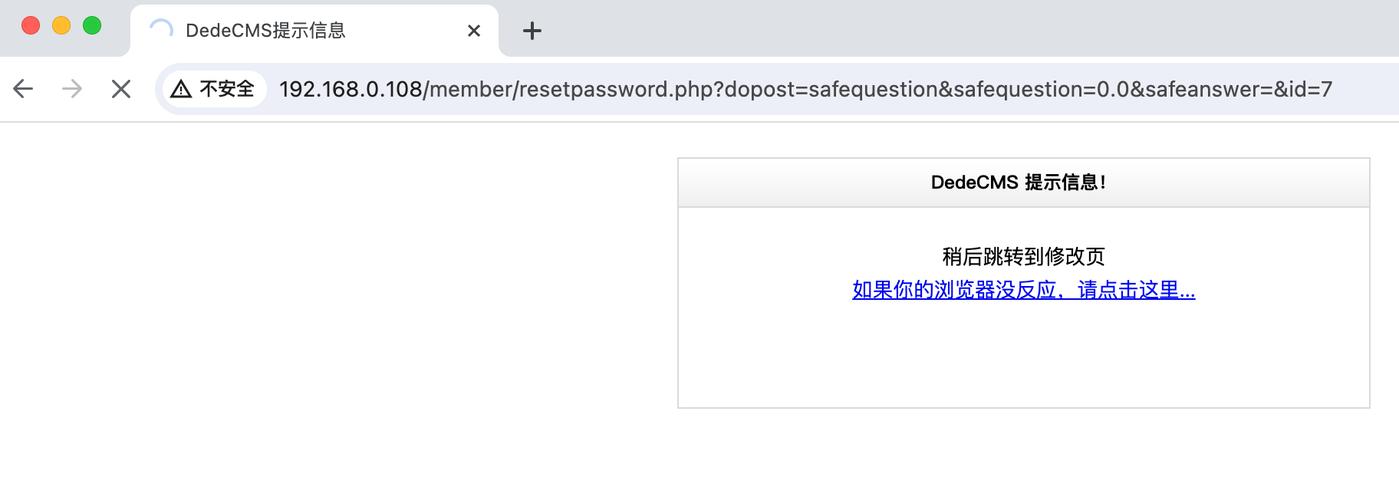Stop the page from loading
Viewport: 1399px width, 500px height.
point(121,89)
